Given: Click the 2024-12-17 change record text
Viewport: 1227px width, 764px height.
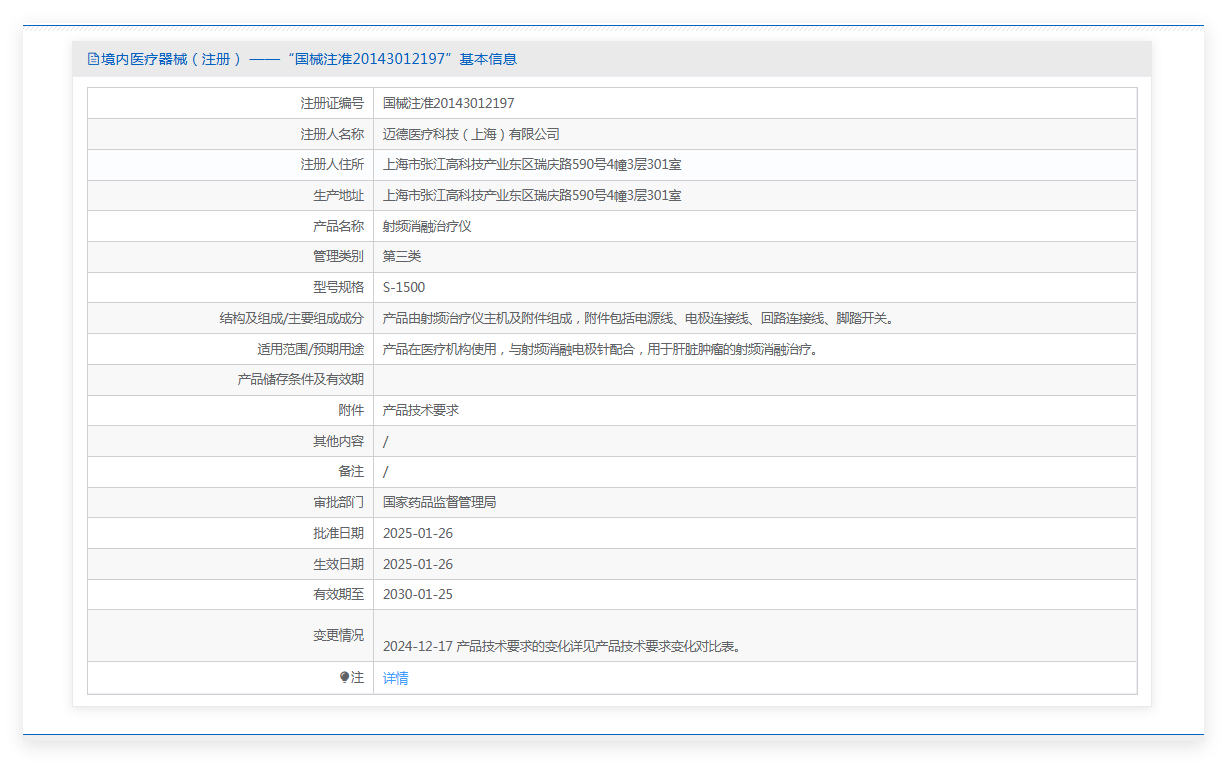Looking at the screenshot, I should pyautogui.click(x=562, y=646).
